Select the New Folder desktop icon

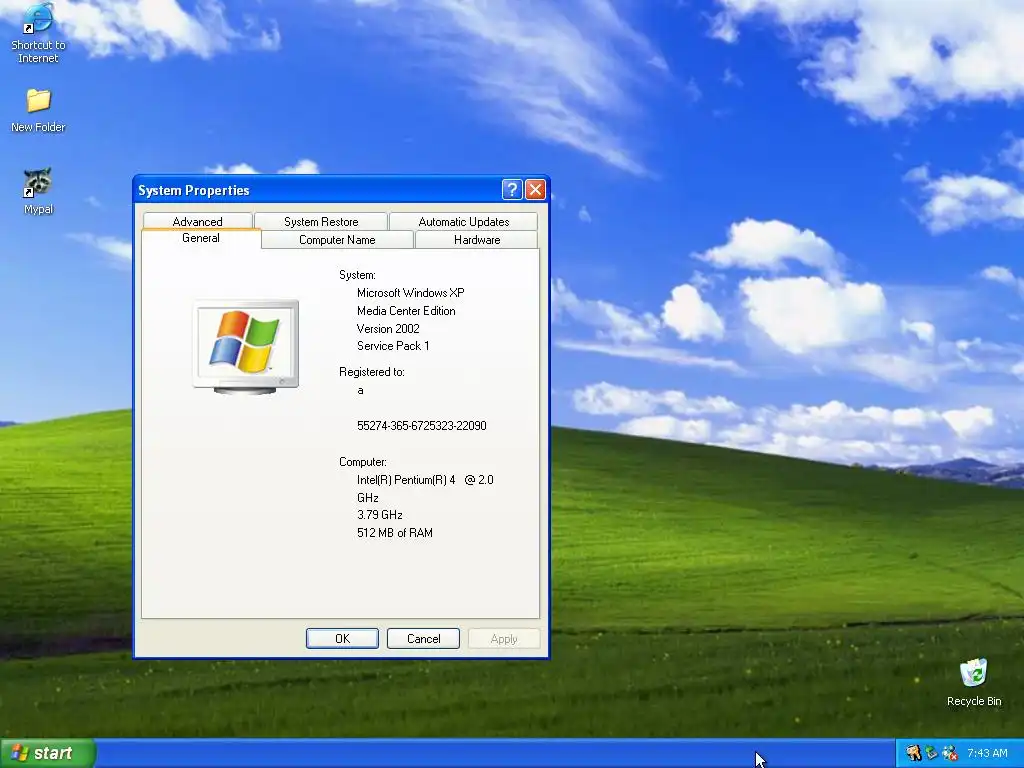click(38, 110)
